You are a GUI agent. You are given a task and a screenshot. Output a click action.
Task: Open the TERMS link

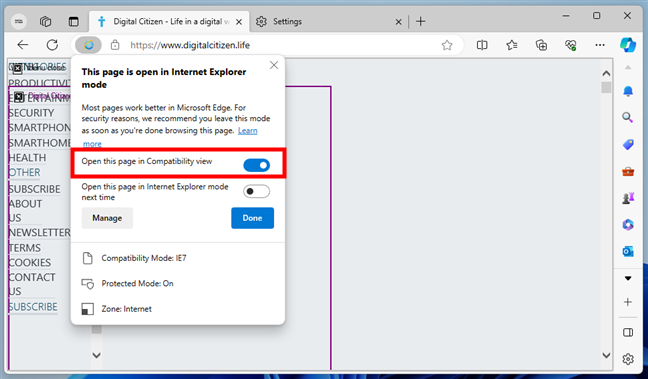click(25, 248)
